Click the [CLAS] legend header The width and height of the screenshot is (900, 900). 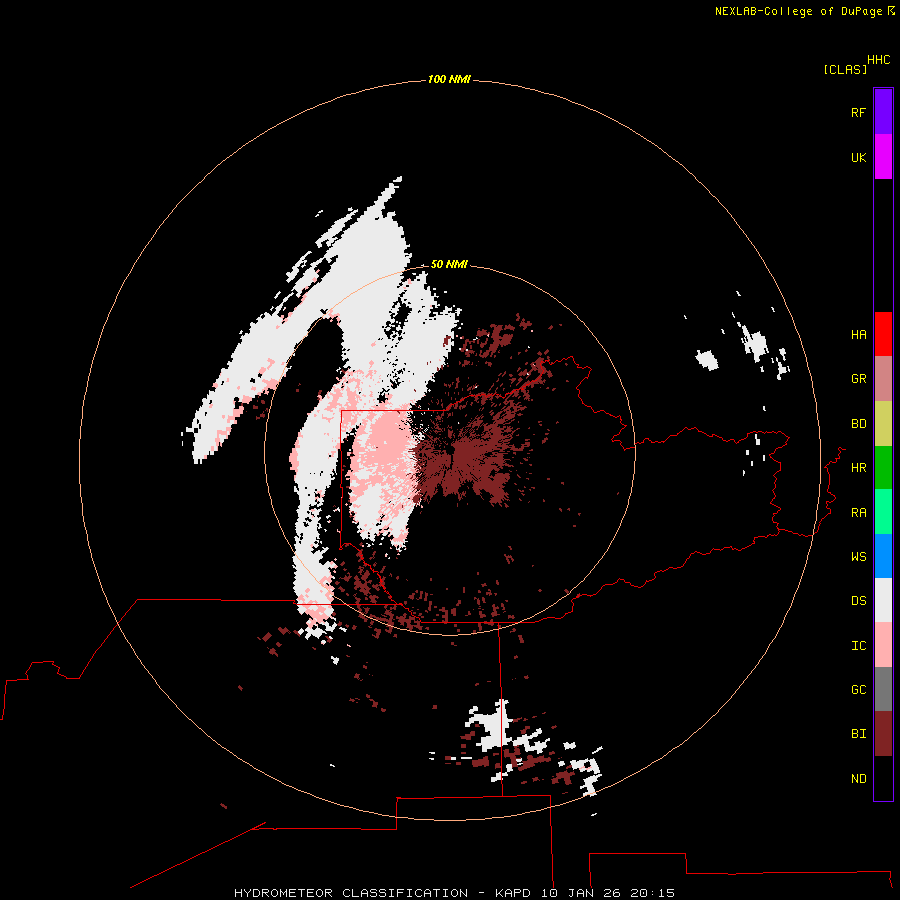click(x=845, y=69)
